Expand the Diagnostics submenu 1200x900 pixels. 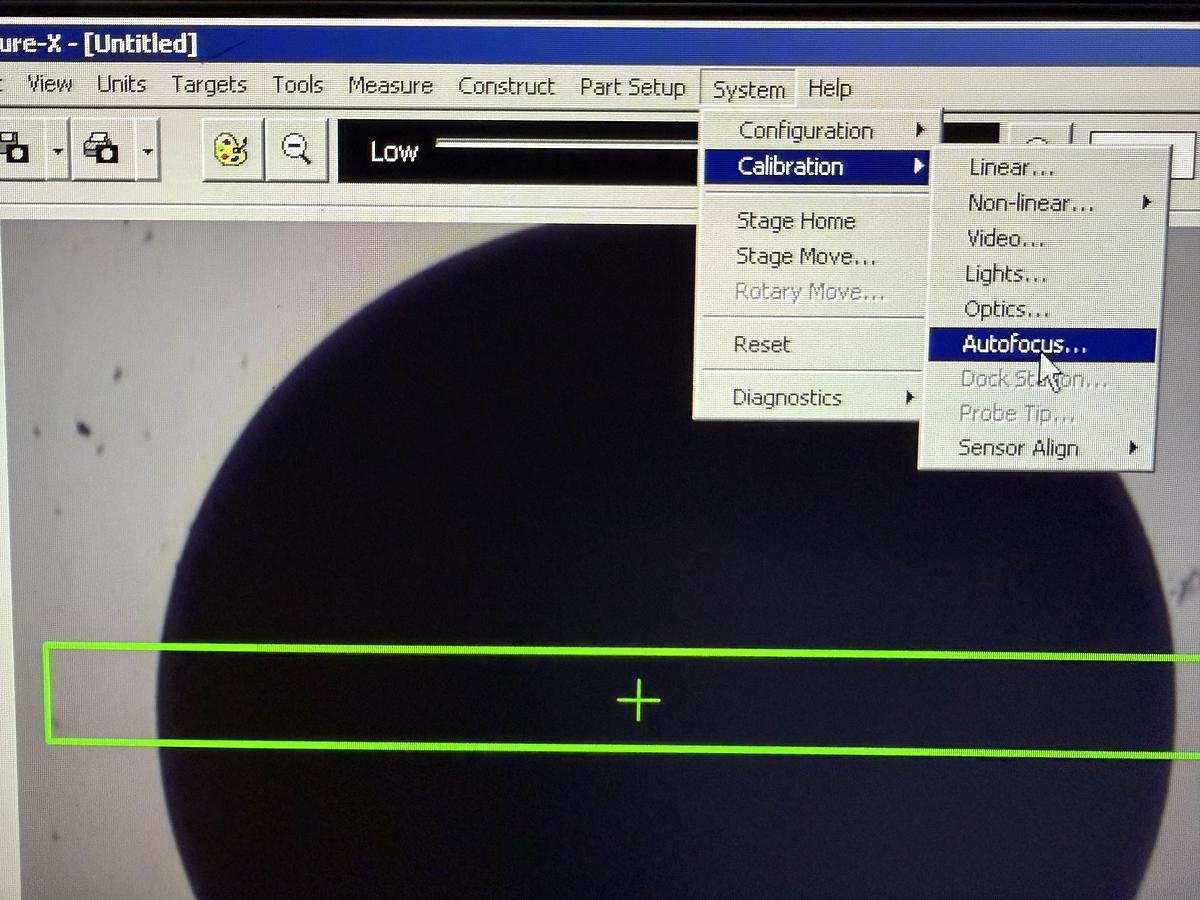click(x=808, y=397)
